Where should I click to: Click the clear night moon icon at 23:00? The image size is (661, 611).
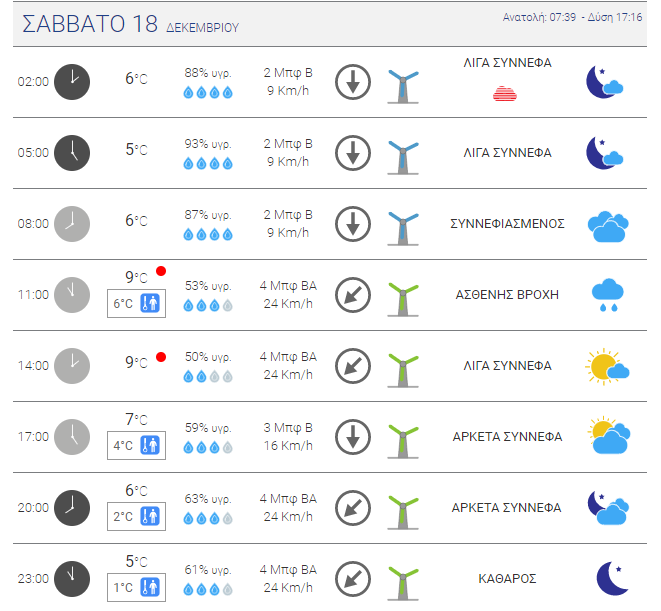tap(612, 578)
